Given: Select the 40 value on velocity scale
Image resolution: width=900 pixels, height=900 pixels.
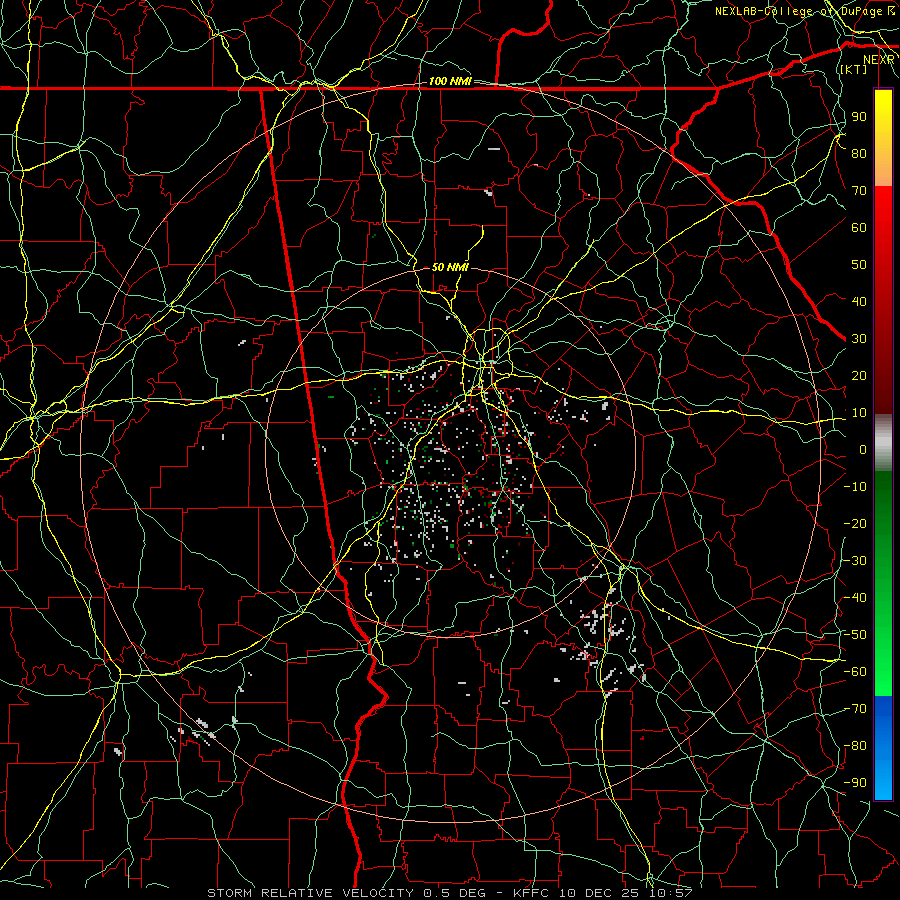Looking at the screenshot, I should (x=859, y=301).
